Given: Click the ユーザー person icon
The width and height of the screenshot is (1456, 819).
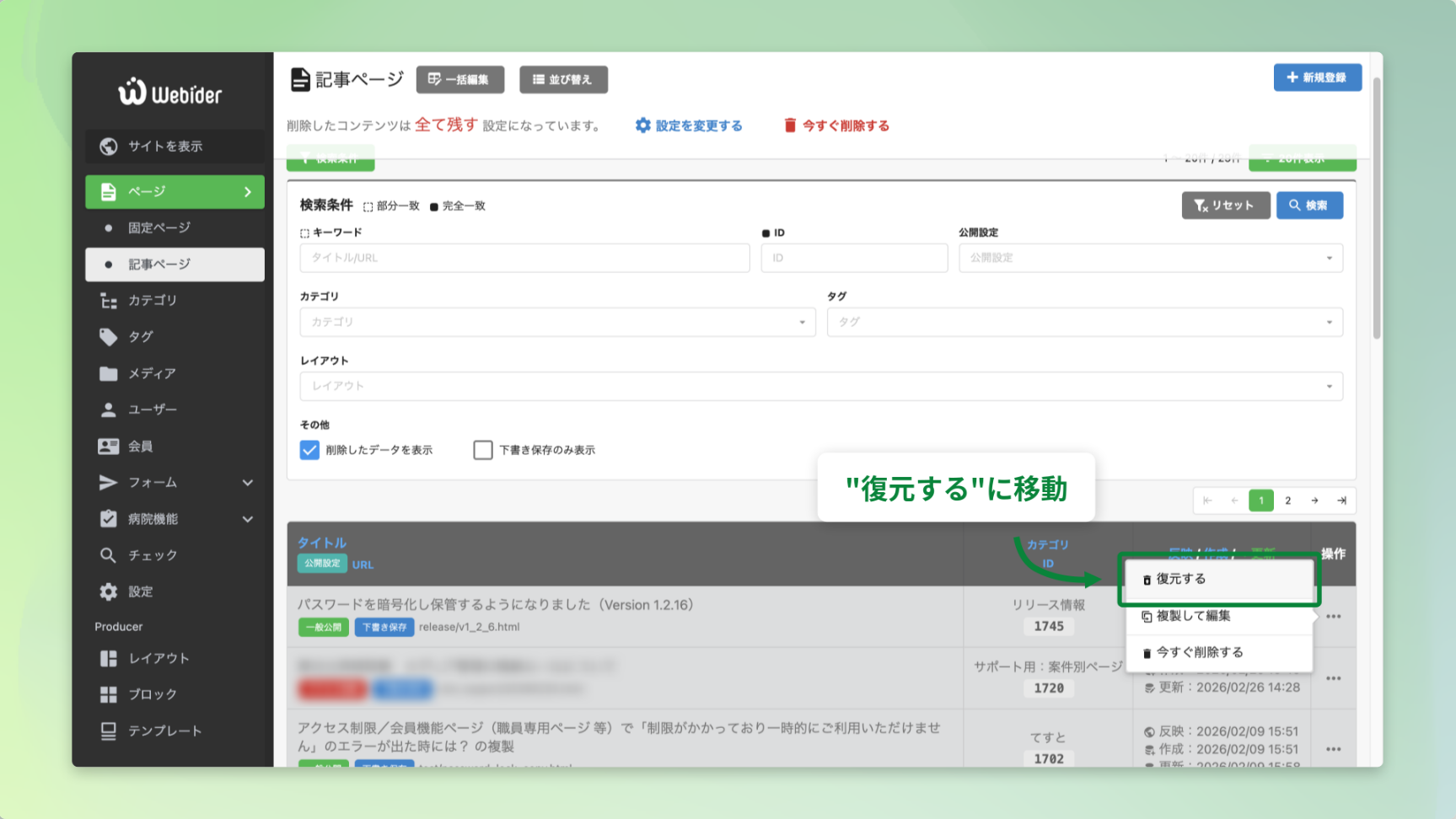Looking at the screenshot, I should (108, 409).
